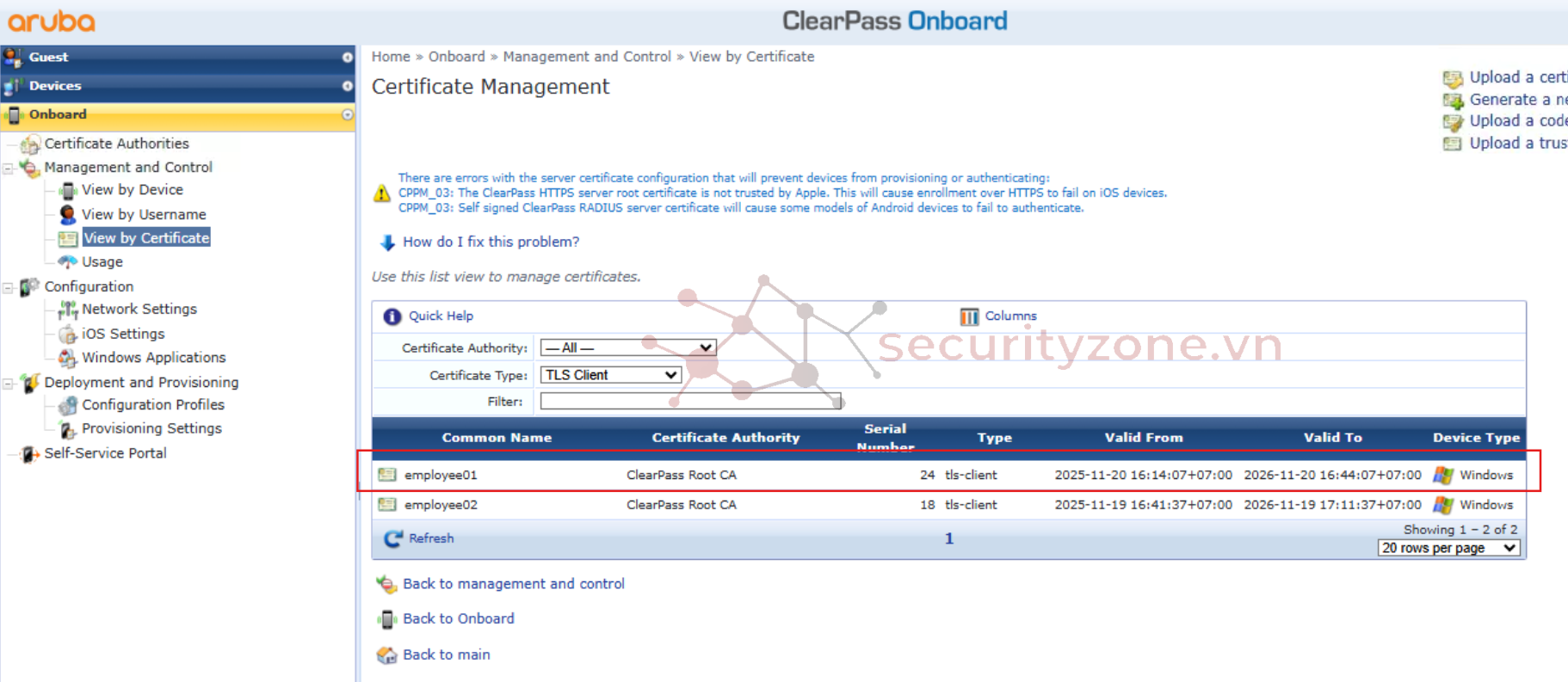Click the iOS Settings icon
1568x682 pixels.
point(68,334)
